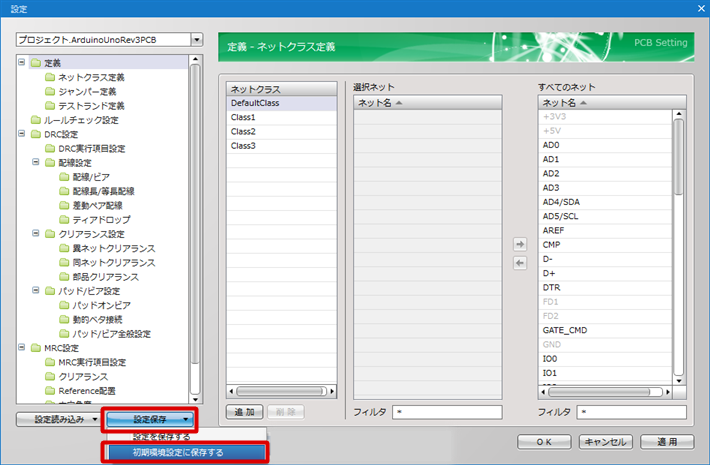Click folder icon of Reference配置

50,391
